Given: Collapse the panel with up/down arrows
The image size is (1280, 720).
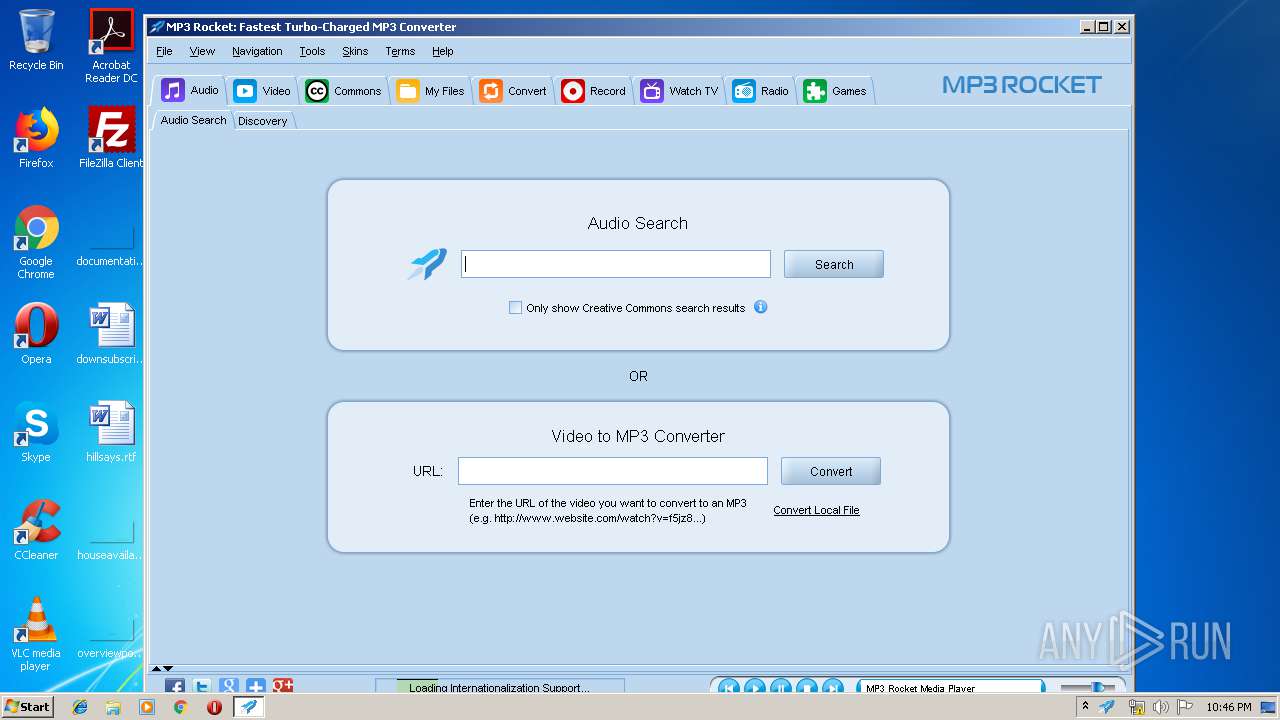Looking at the screenshot, I should click(x=162, y=668).
